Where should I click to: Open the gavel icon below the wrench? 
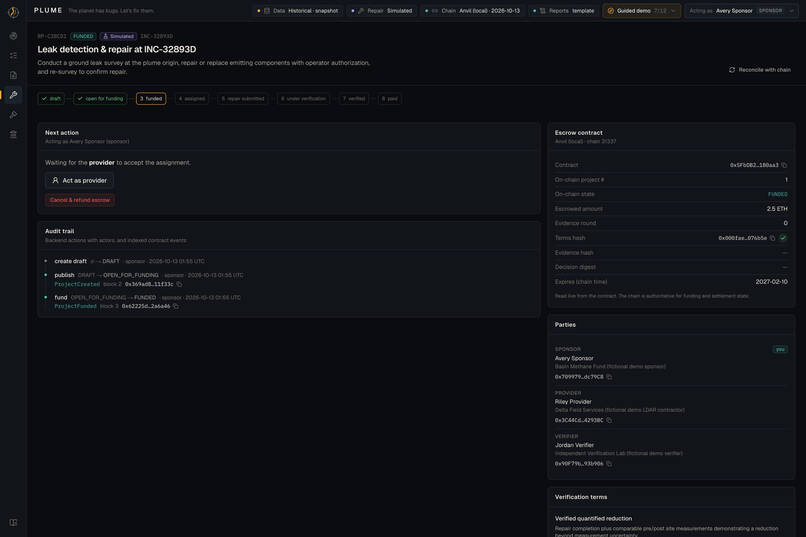click(13, 115)
